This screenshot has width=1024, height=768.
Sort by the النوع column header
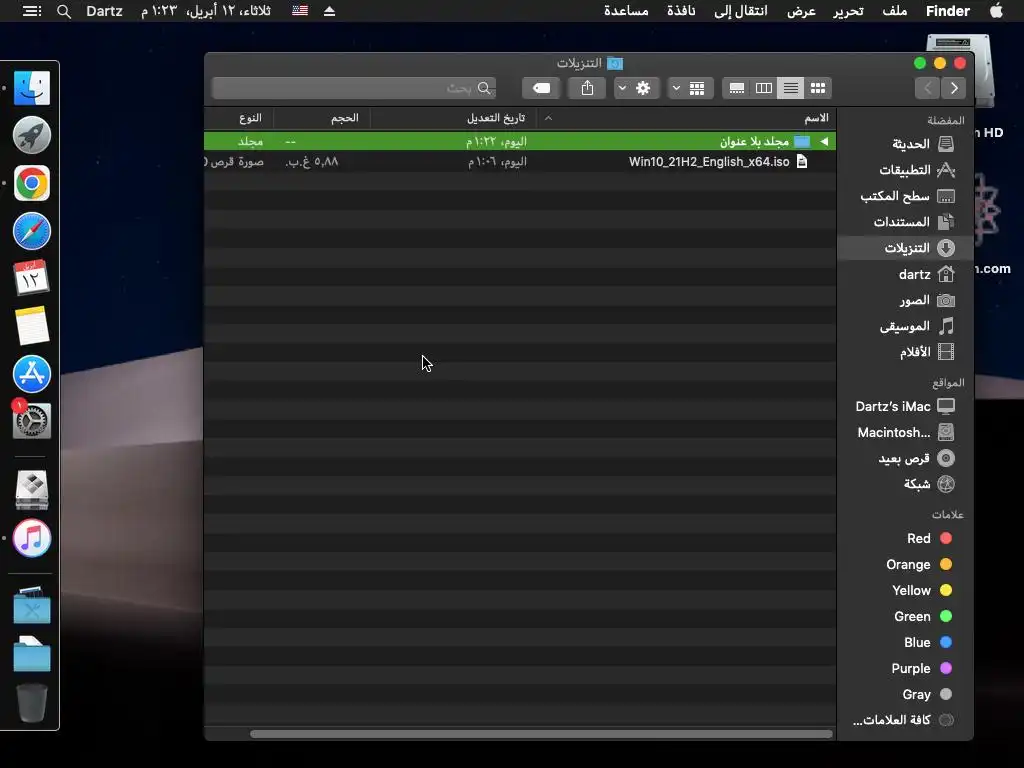point(250,118)
